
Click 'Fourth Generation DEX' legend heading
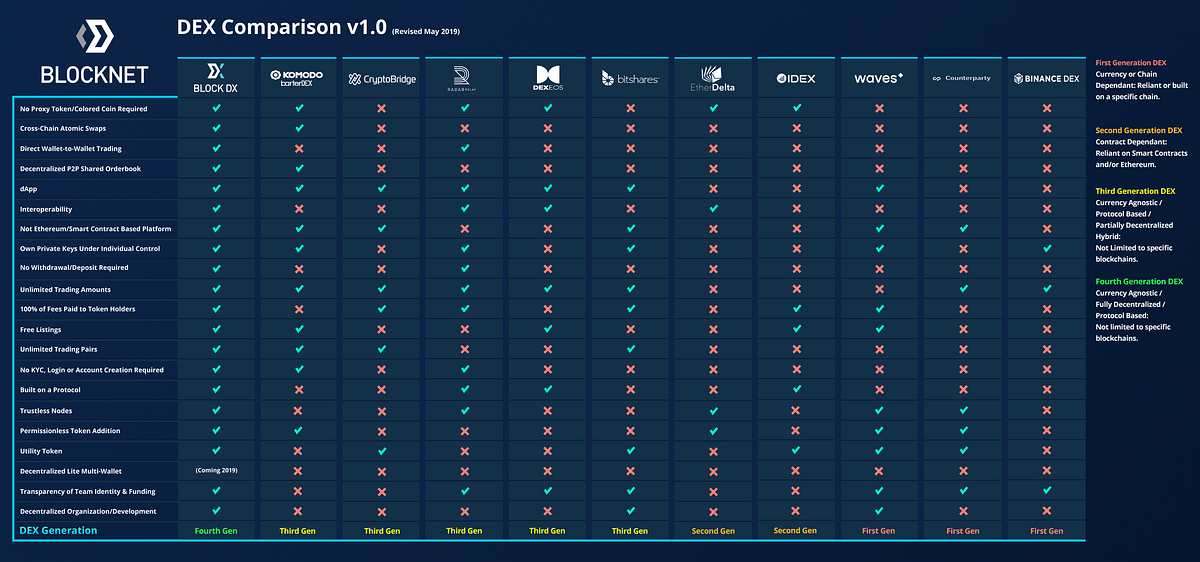(x=1139, y=281)
